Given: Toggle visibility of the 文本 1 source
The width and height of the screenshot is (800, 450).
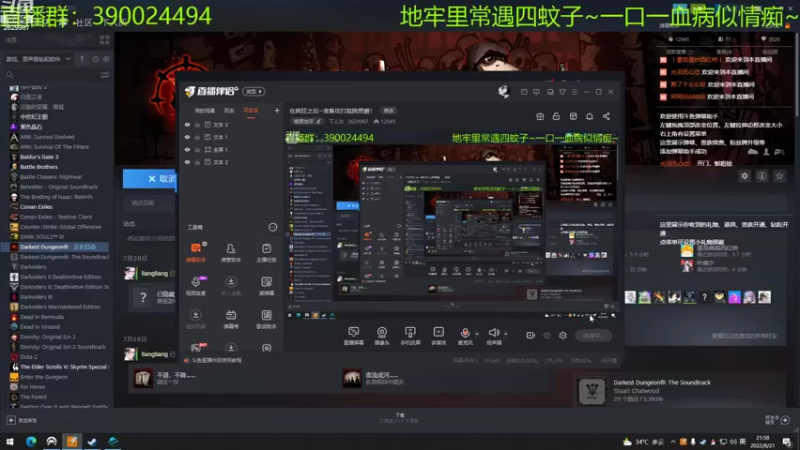Looking at the screenshot, I should [187, 137].
